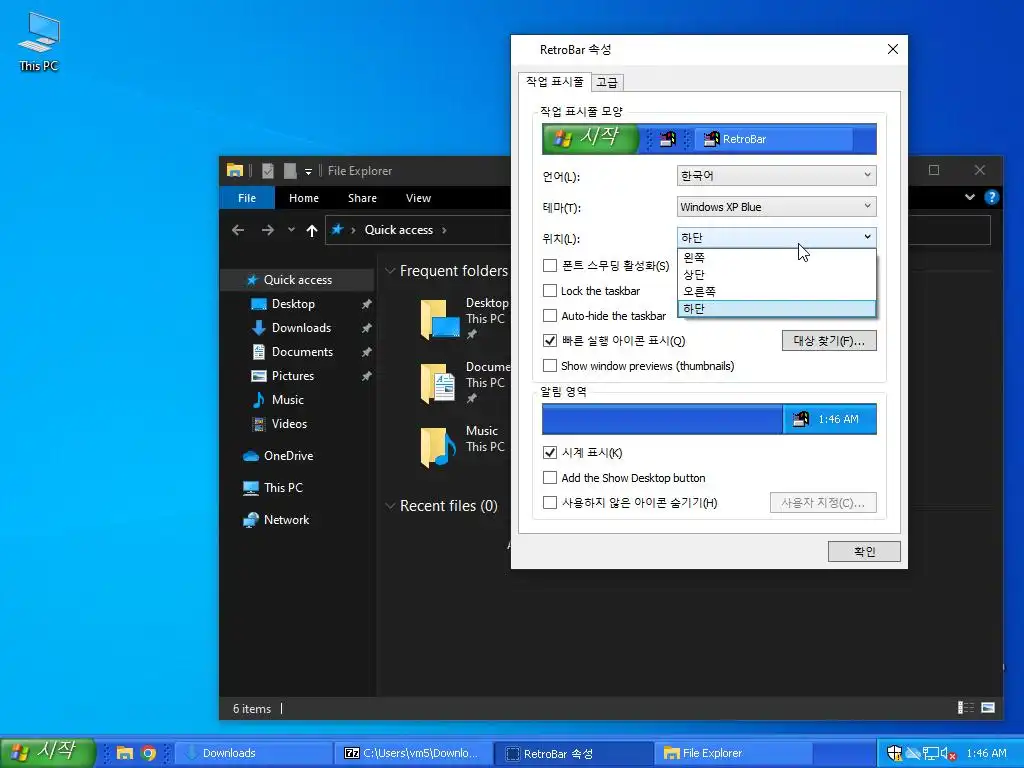Choose 왼쪽 from position list

[776, 257]
